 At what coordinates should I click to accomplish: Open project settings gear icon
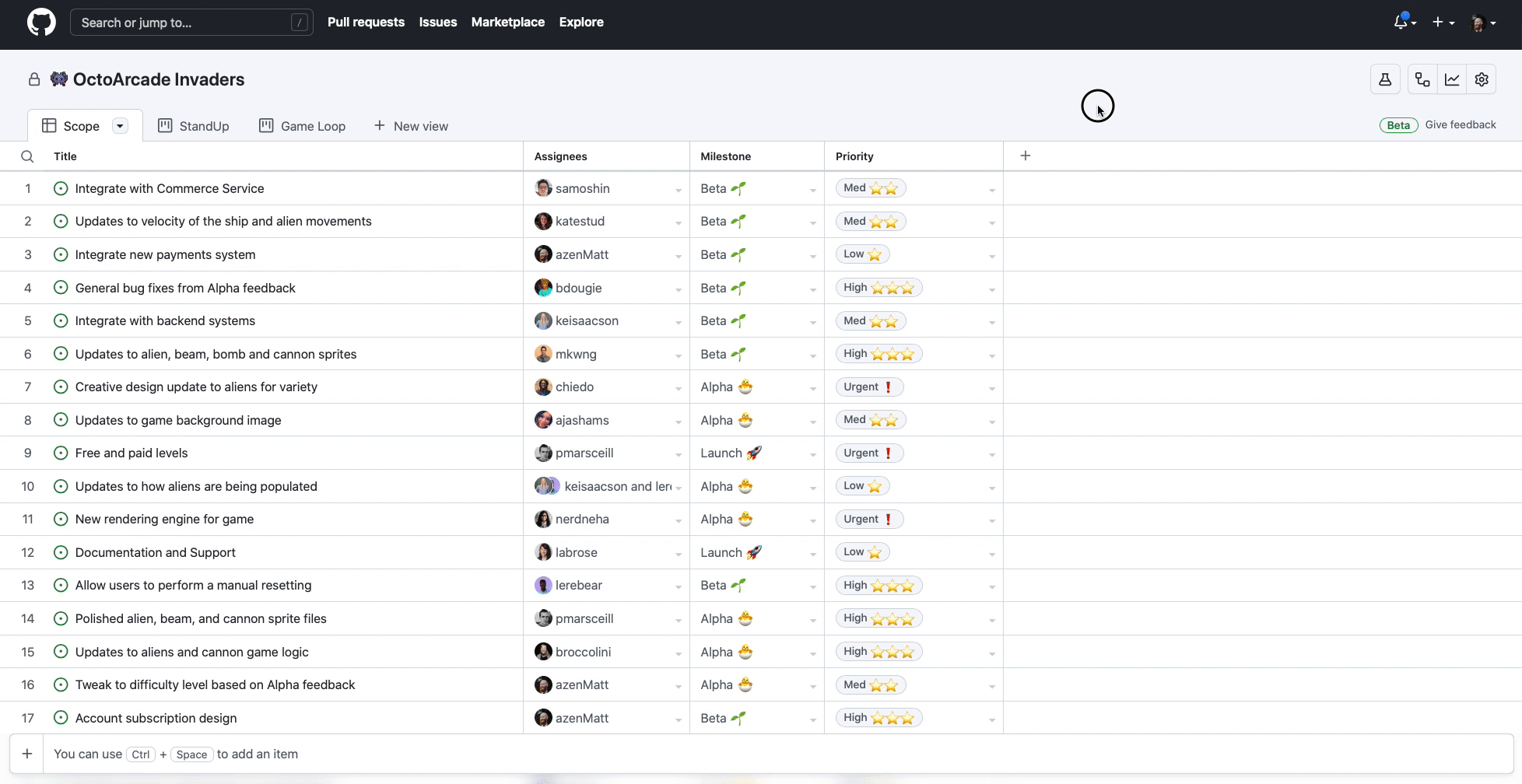[1482, 79]
